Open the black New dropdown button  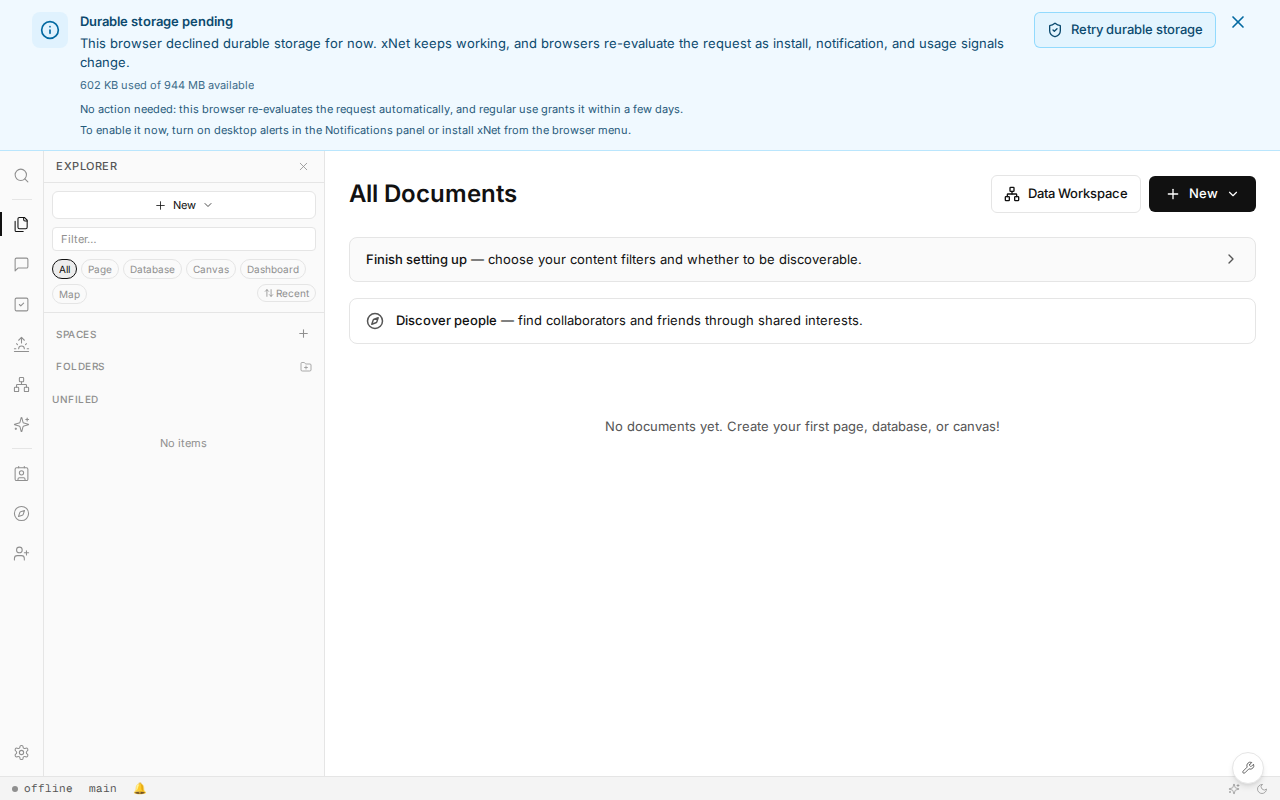click(1202, 194)
